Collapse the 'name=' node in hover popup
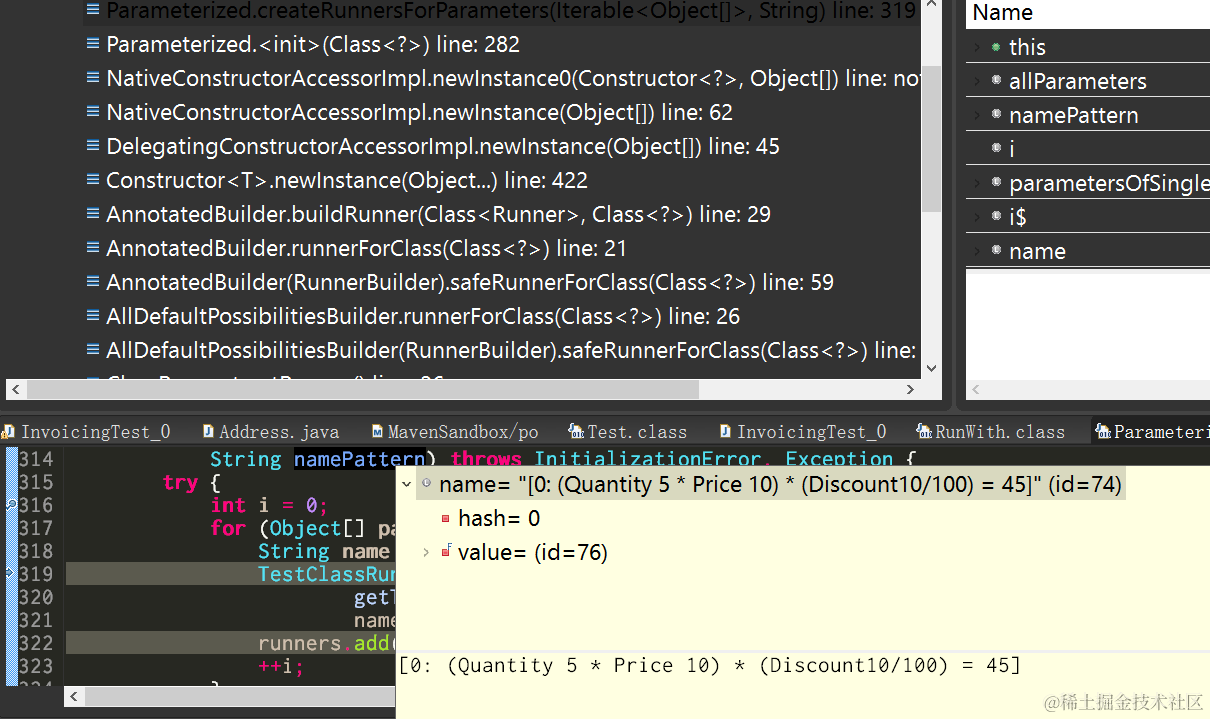This screenshot has height=719, width=1210. click(406, 484)
